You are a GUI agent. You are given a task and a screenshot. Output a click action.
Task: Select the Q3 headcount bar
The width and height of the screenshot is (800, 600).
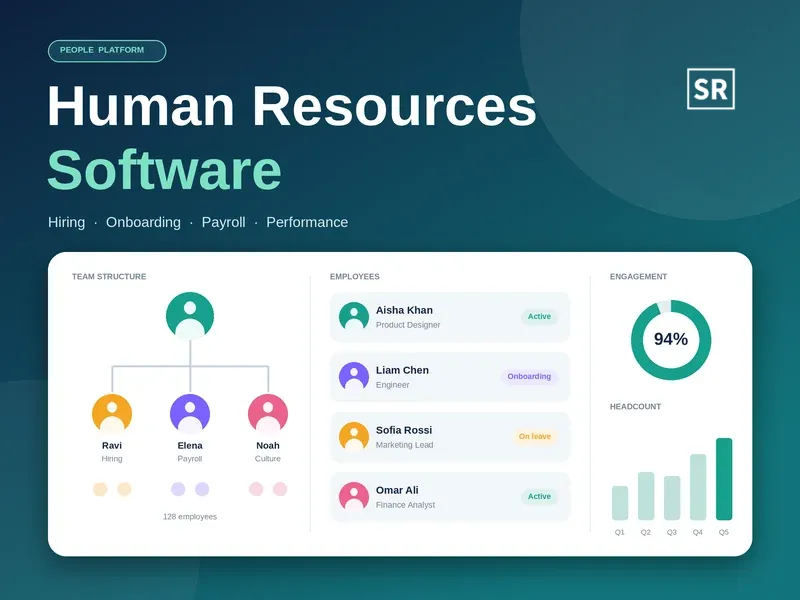672,498
